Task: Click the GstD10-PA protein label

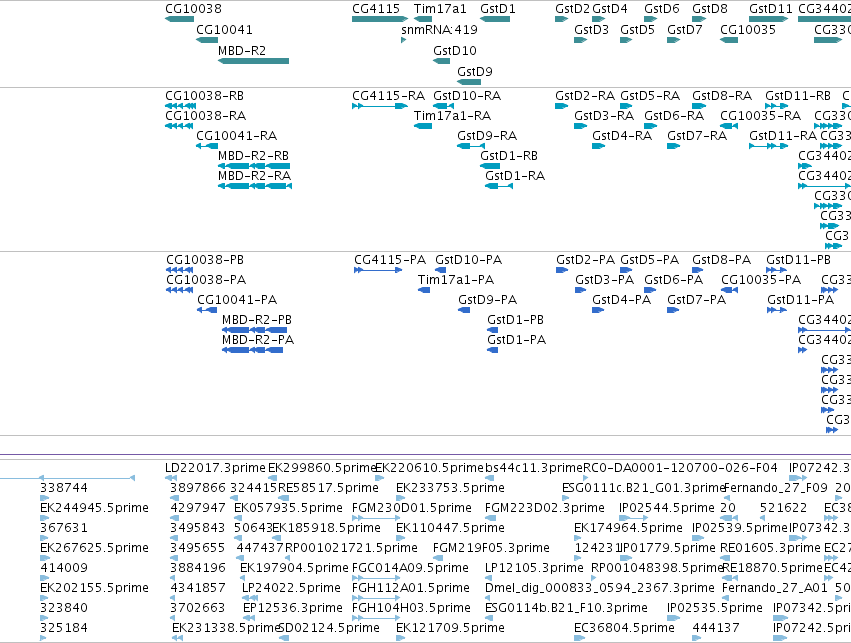Action: pos(468,260)
